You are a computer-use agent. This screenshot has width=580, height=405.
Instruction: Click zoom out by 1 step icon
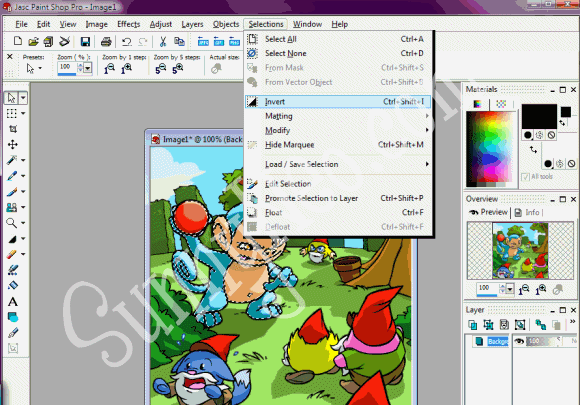[109, 69]
